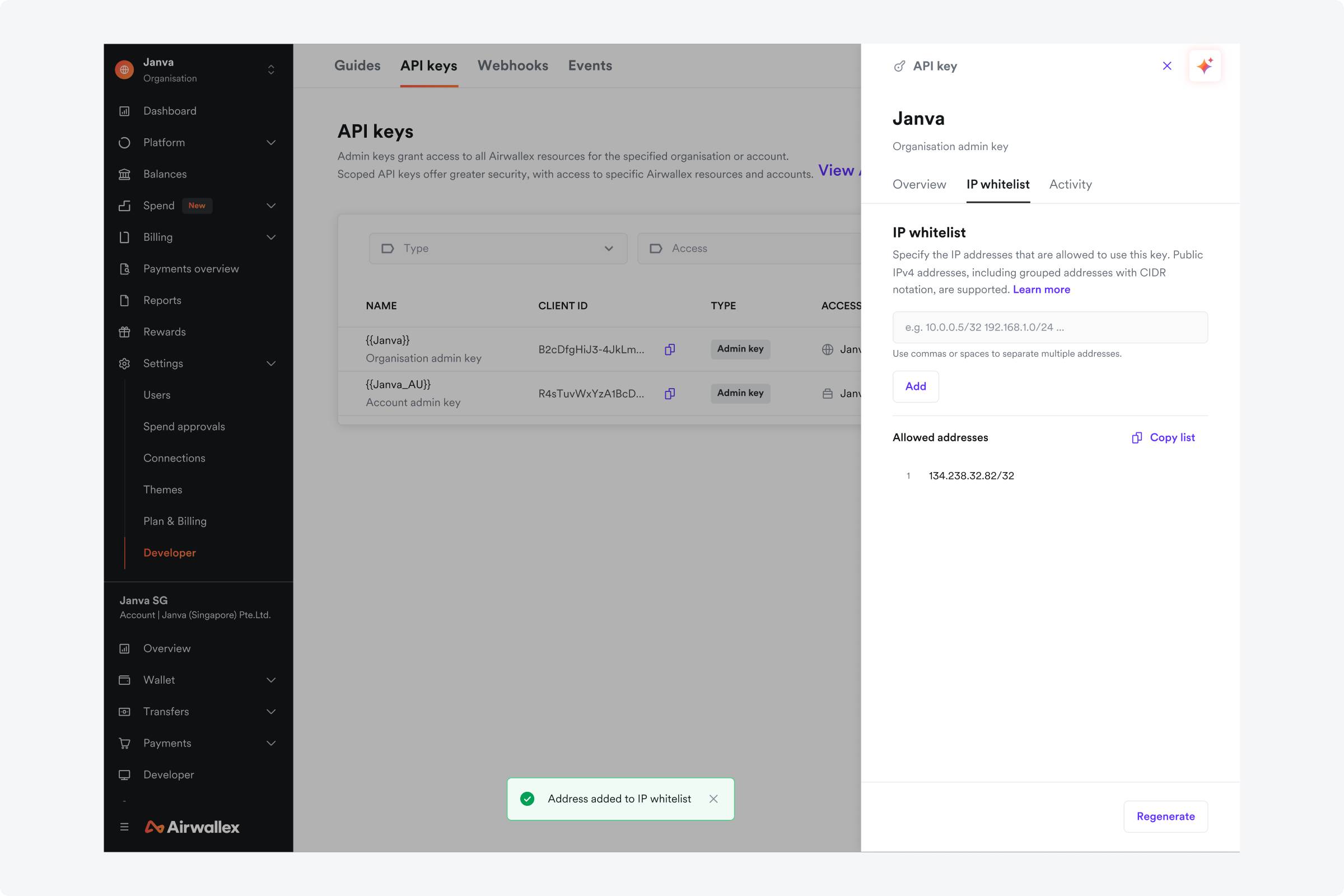Click the AI assistant sparkle icon
The width and height of the screenshot is (1344, 896).
click(x=1206, y=66)
